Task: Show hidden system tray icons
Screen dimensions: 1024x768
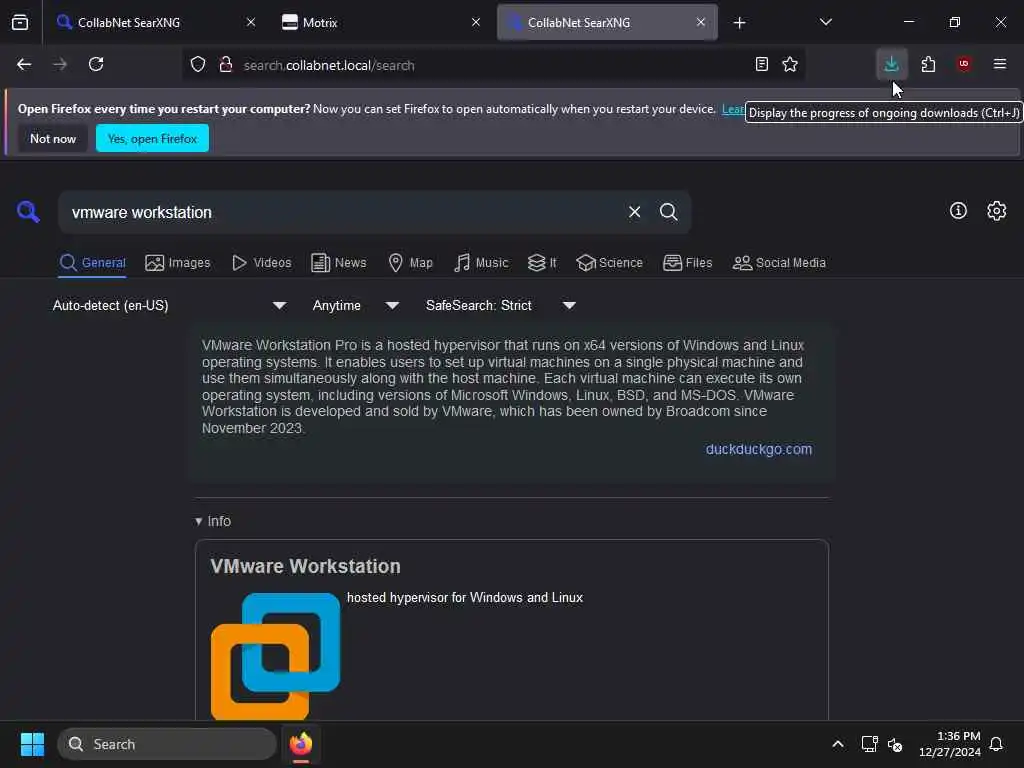Action: coord(838,744)
